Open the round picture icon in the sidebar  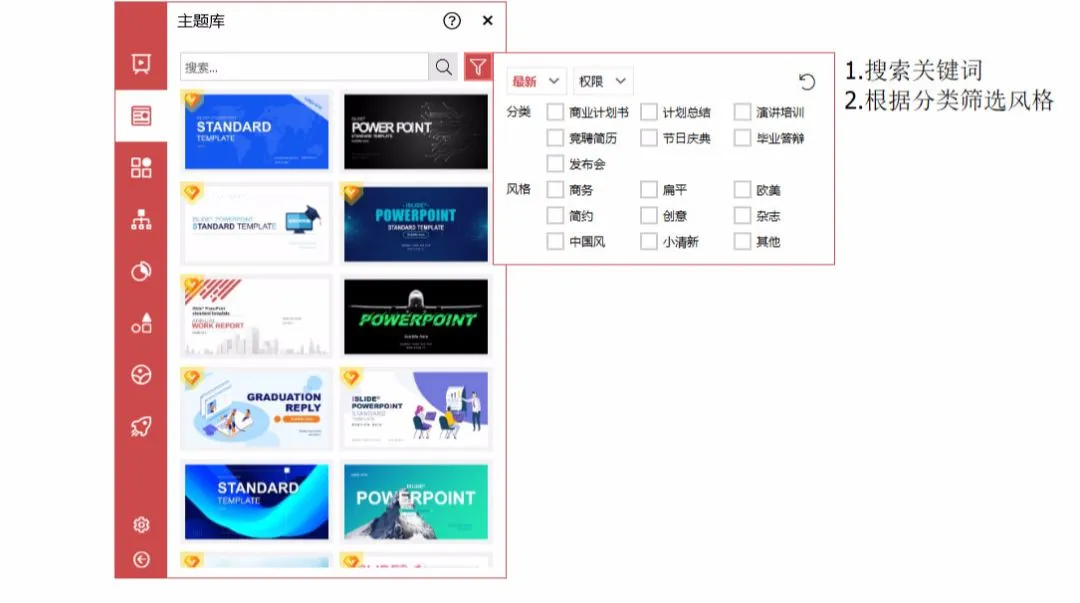point(141,375)
